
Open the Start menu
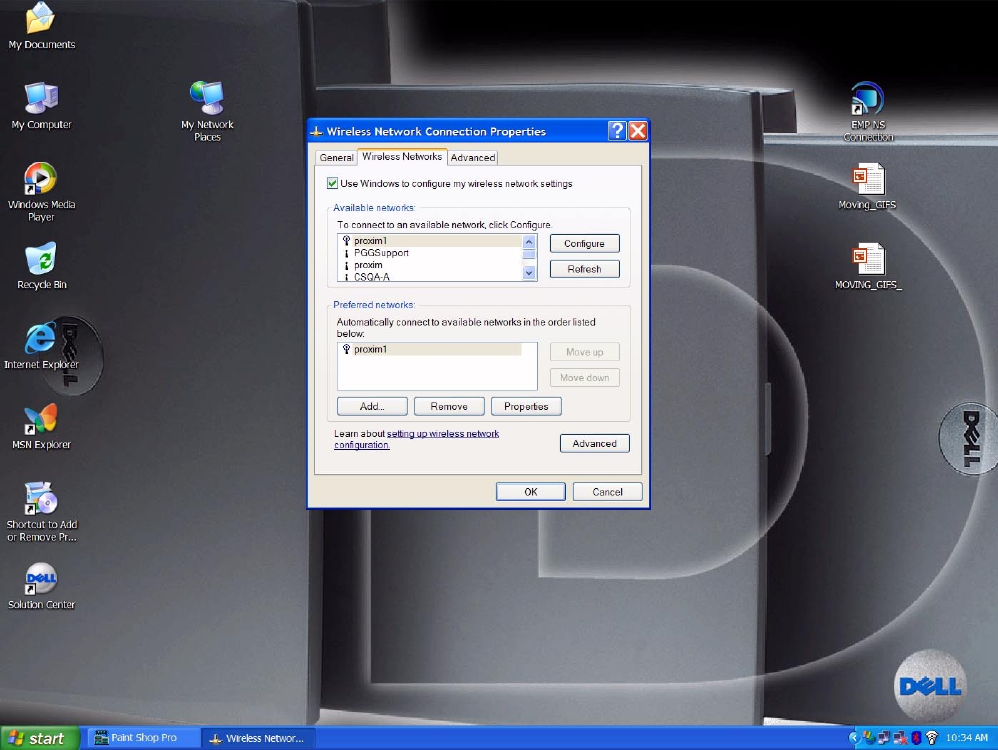click(x=39, y=738)
